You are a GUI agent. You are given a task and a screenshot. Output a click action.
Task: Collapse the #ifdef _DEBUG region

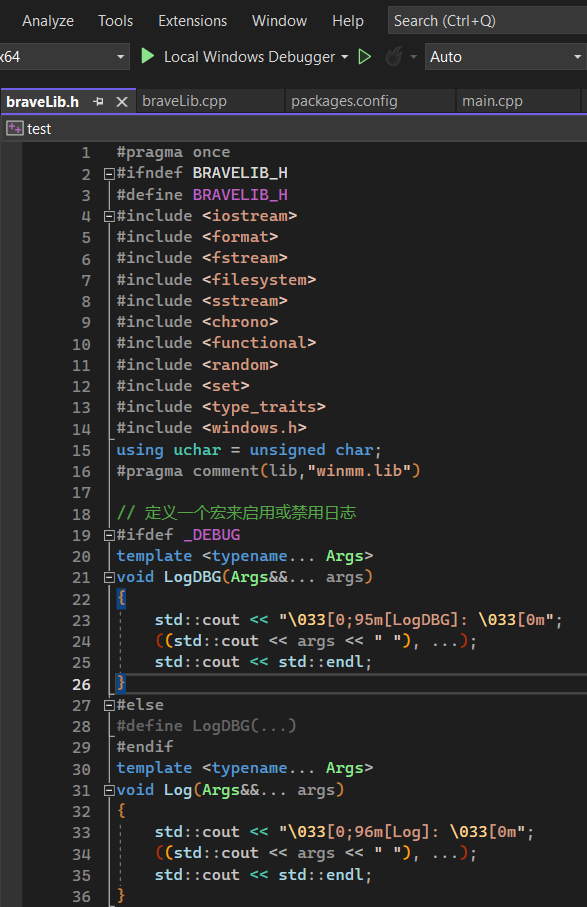tap(109, 535)
